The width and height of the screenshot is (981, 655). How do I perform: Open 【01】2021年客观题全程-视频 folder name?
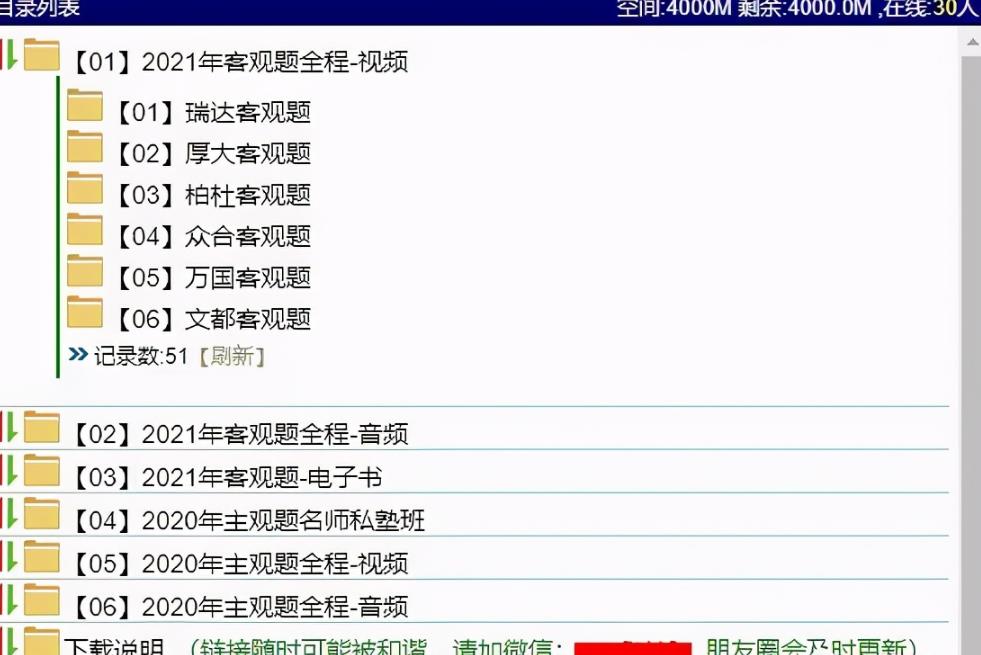tap(240, 62)
